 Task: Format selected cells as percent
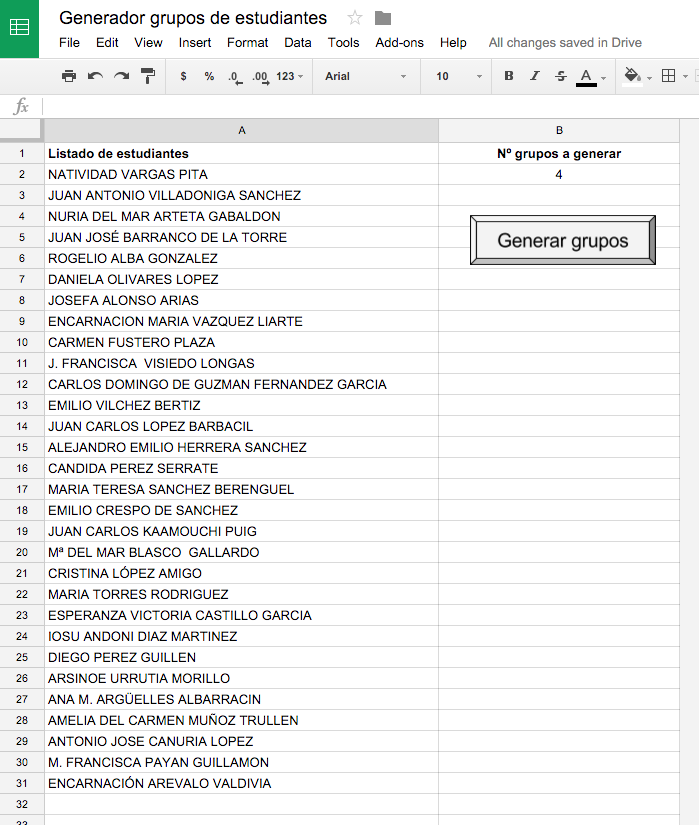coord(209,76)
